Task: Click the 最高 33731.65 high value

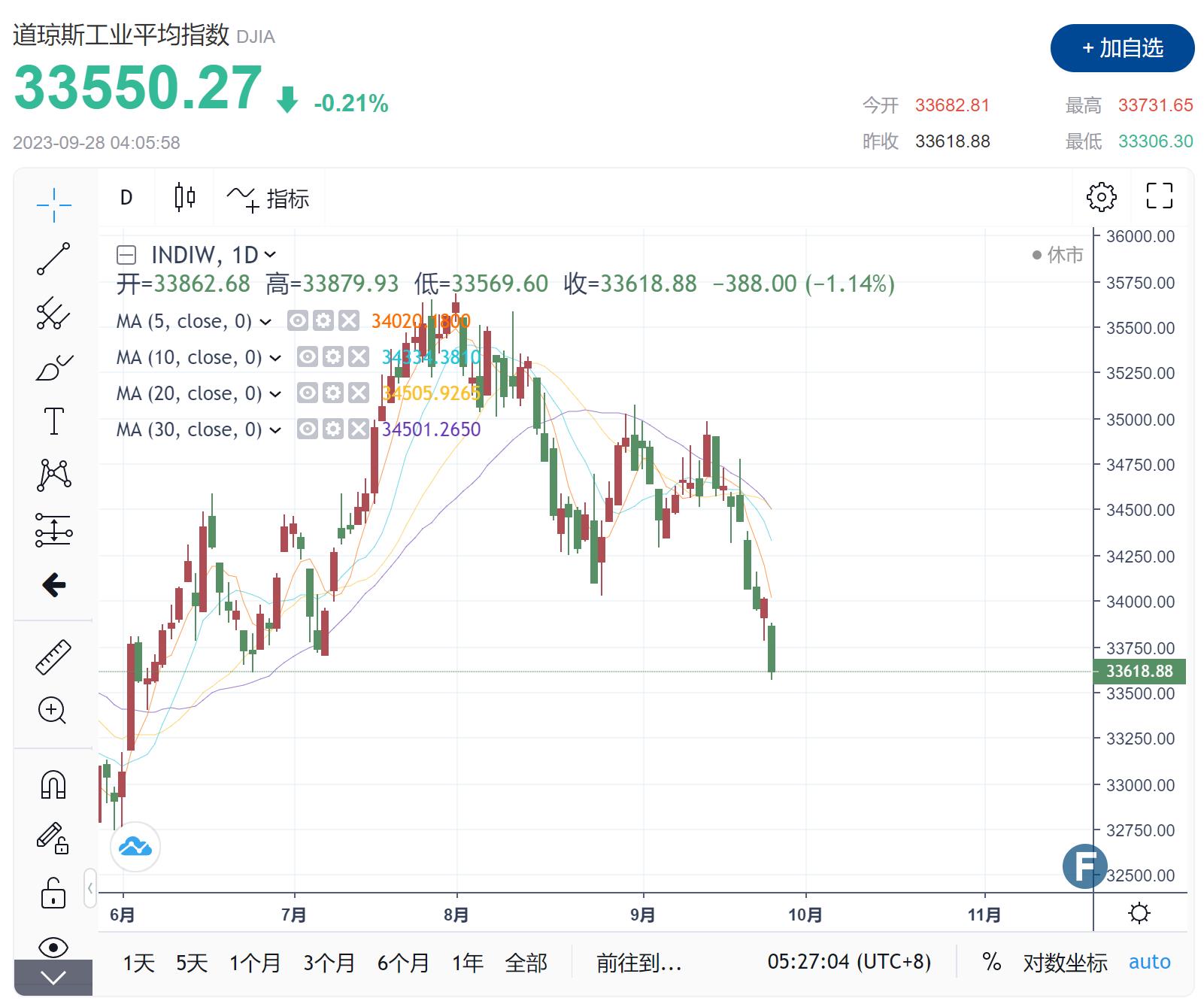Action: (1129, 105)
